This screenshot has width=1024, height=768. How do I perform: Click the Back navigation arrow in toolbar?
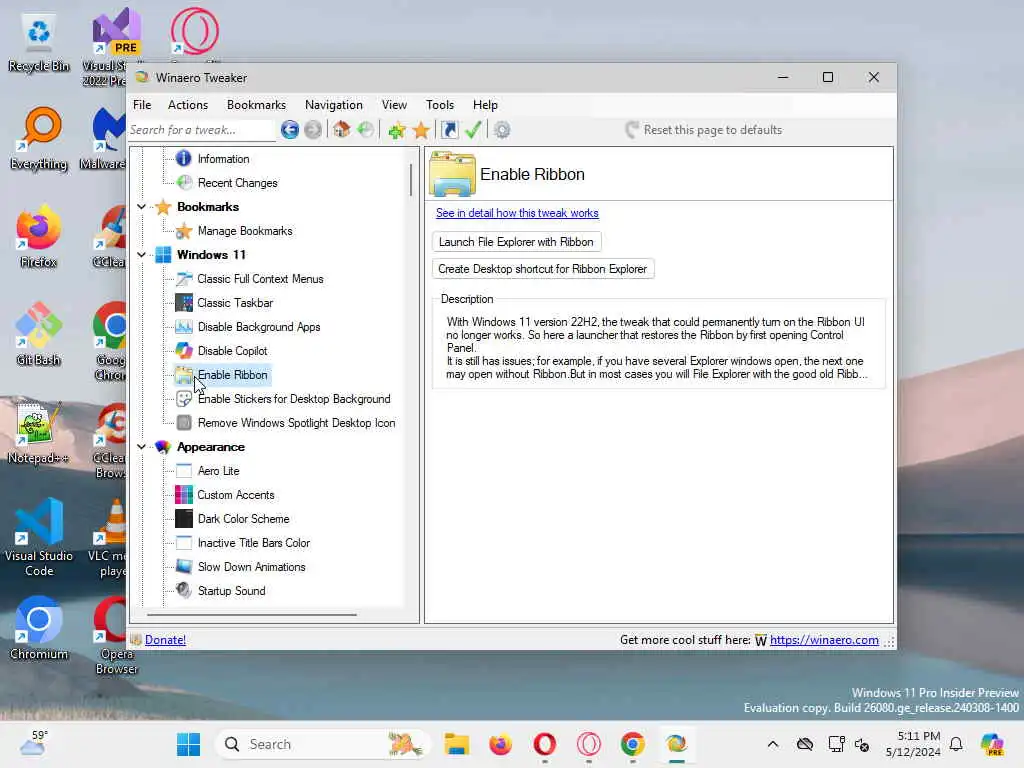pos(289,130)
